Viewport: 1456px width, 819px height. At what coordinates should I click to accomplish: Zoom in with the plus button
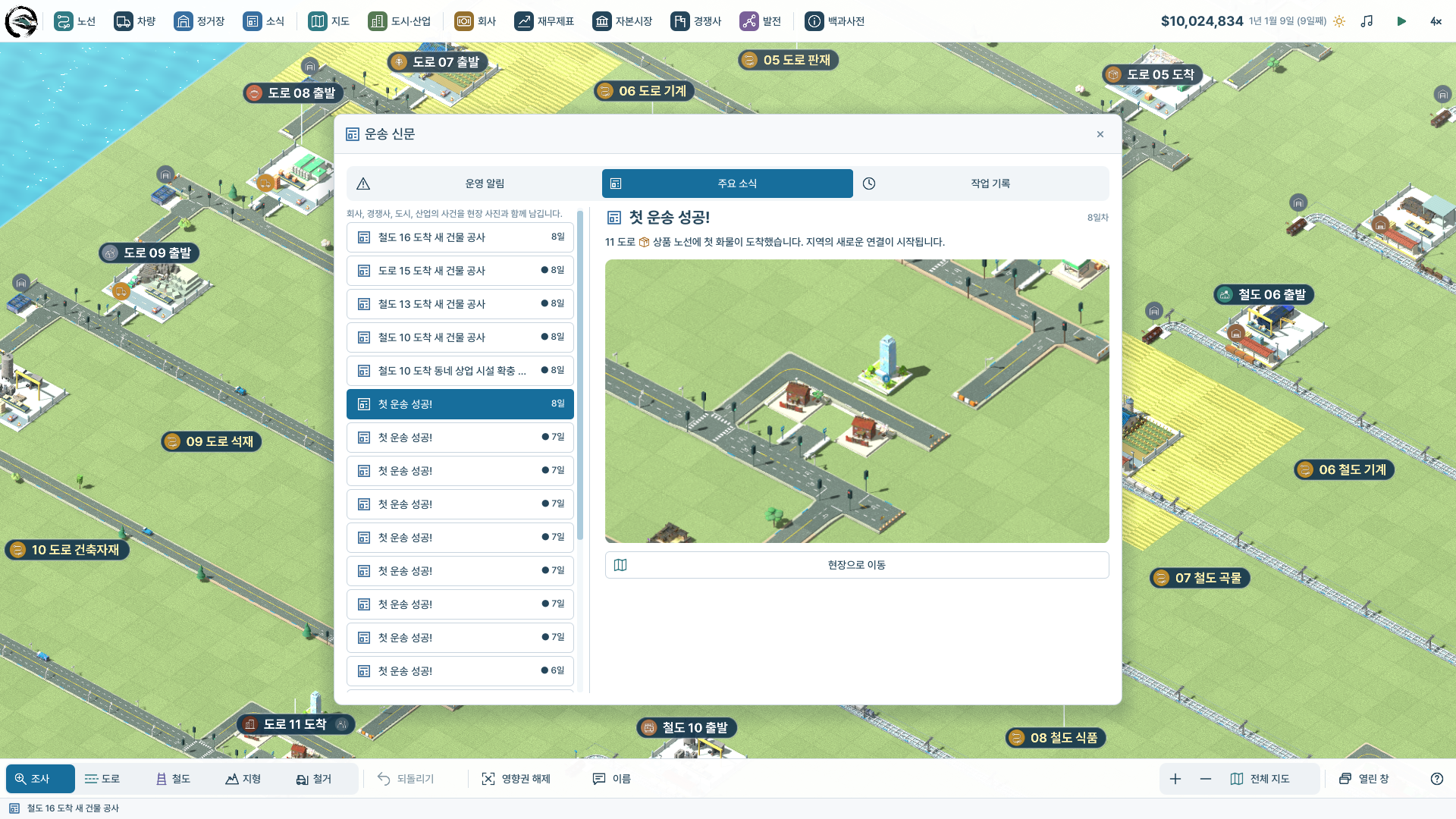tap(1175, 779)
